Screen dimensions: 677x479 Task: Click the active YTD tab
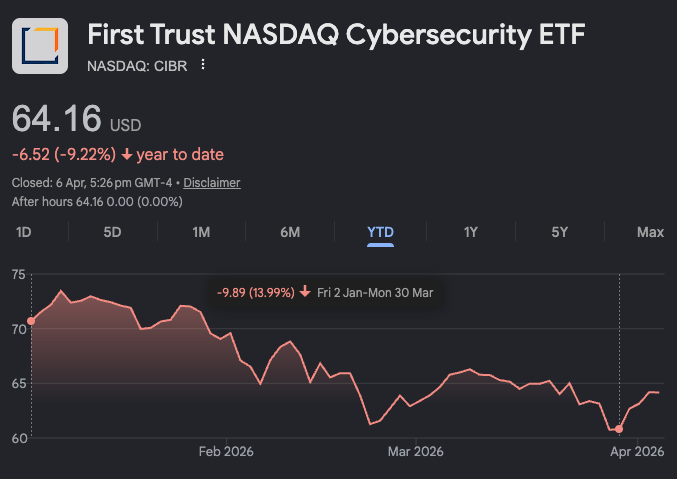click(380, 232)
